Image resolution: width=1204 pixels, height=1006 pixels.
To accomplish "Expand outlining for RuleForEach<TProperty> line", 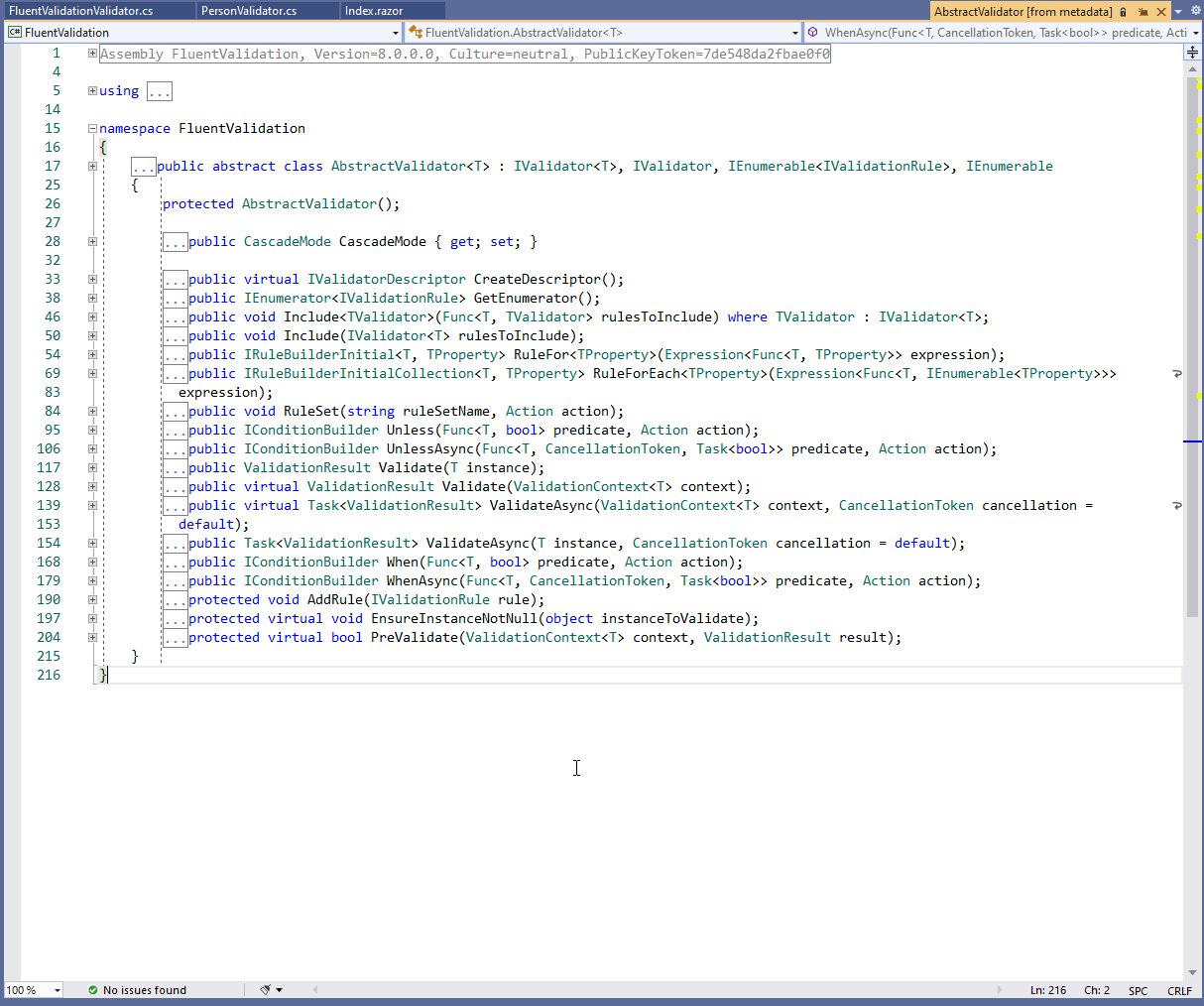I will tap(92, 374).
